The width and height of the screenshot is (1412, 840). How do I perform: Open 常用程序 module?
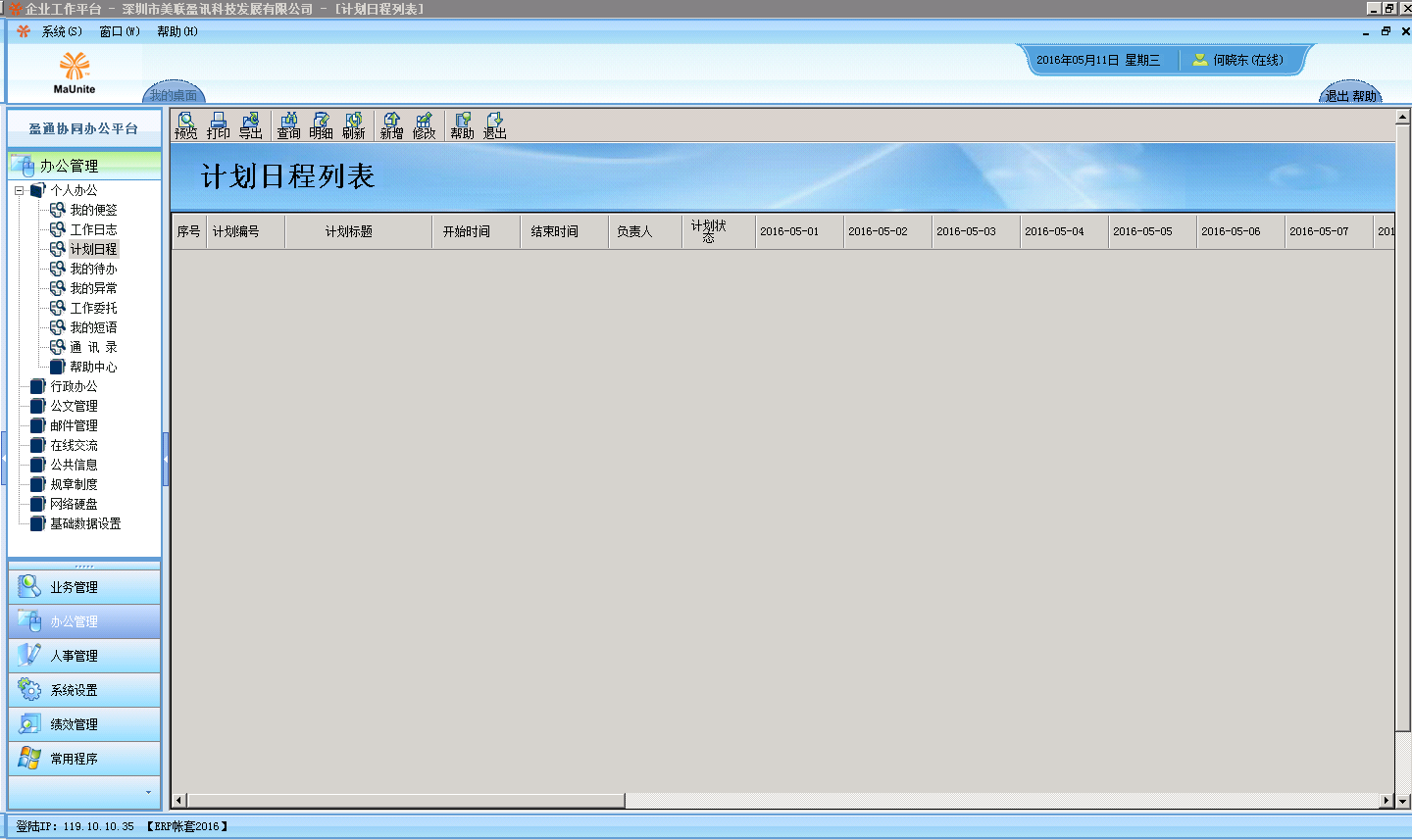coord(84,759)
